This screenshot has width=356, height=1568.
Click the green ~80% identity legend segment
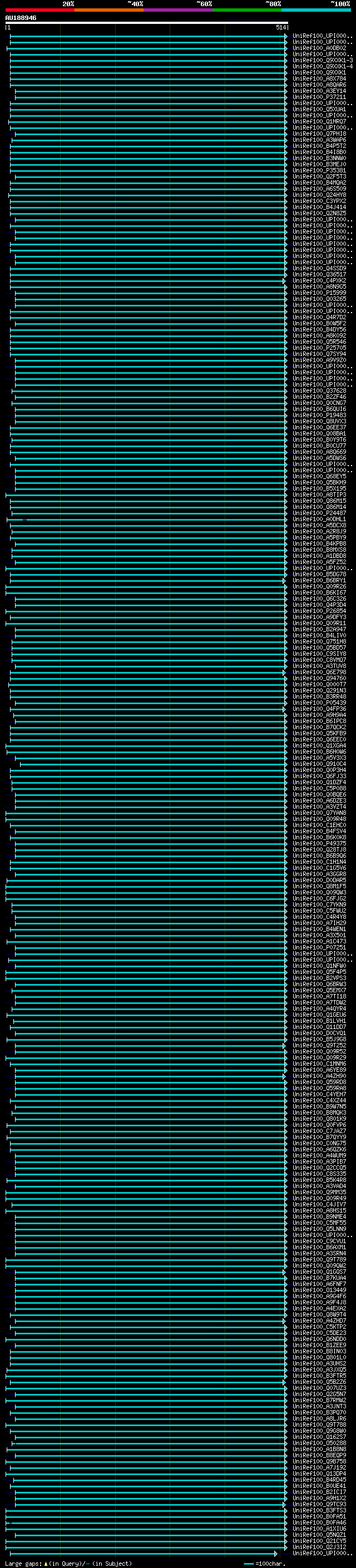coord(247,10)
